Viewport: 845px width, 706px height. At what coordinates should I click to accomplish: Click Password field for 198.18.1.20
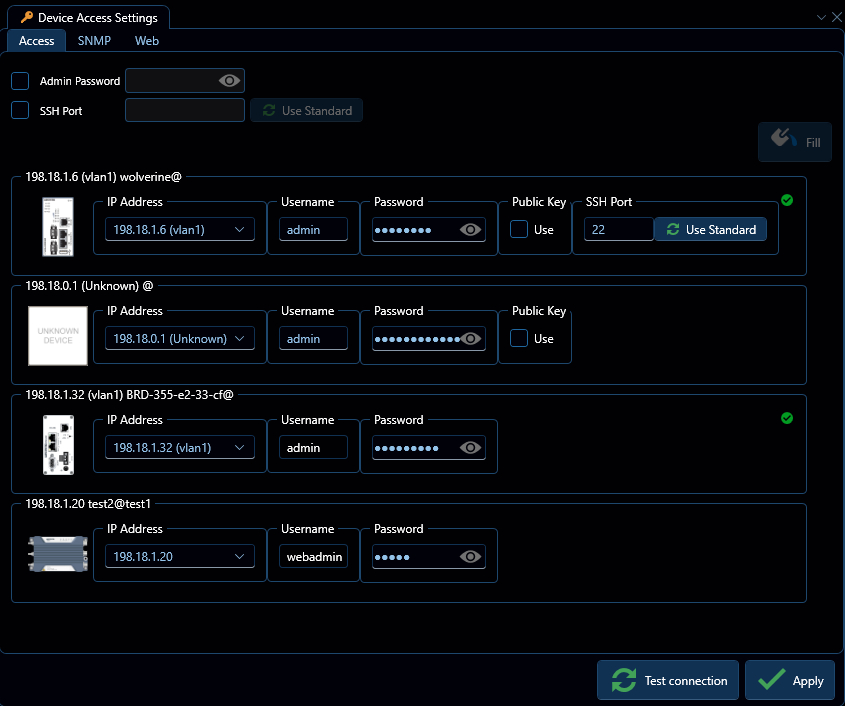(x=428, y=556)
